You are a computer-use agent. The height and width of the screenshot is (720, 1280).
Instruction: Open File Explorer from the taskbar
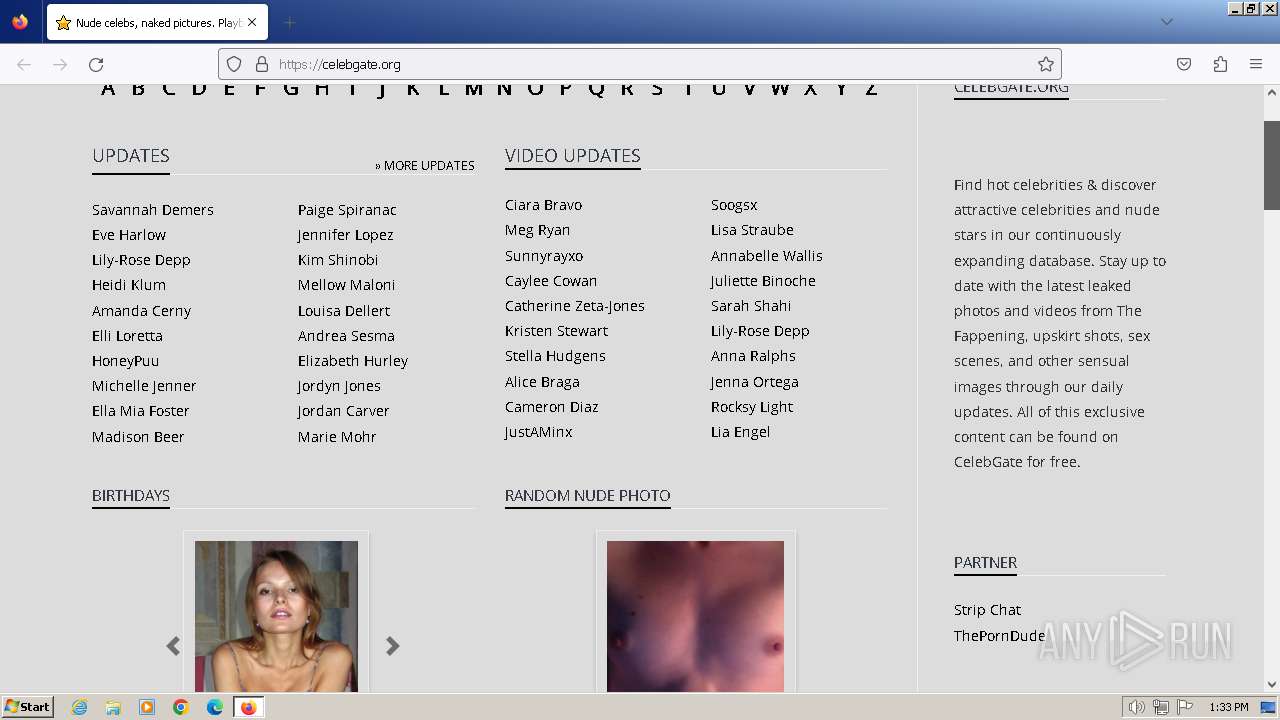pos(113,707)
